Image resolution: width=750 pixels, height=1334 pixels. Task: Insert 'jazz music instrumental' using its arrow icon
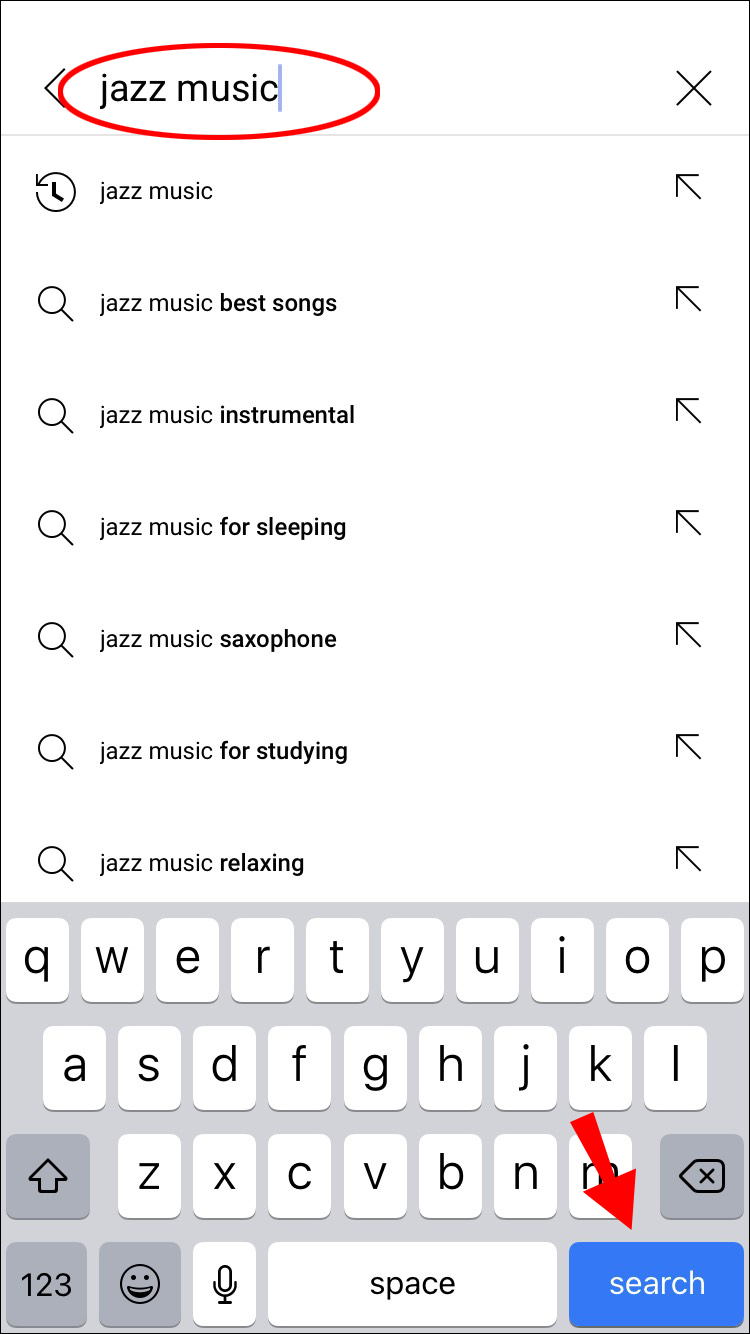point(688,411)
